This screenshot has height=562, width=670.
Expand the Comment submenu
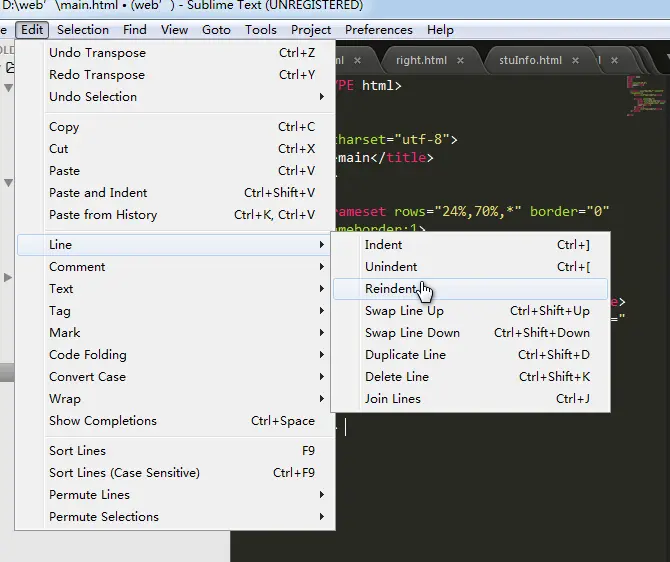pos(175,267)
